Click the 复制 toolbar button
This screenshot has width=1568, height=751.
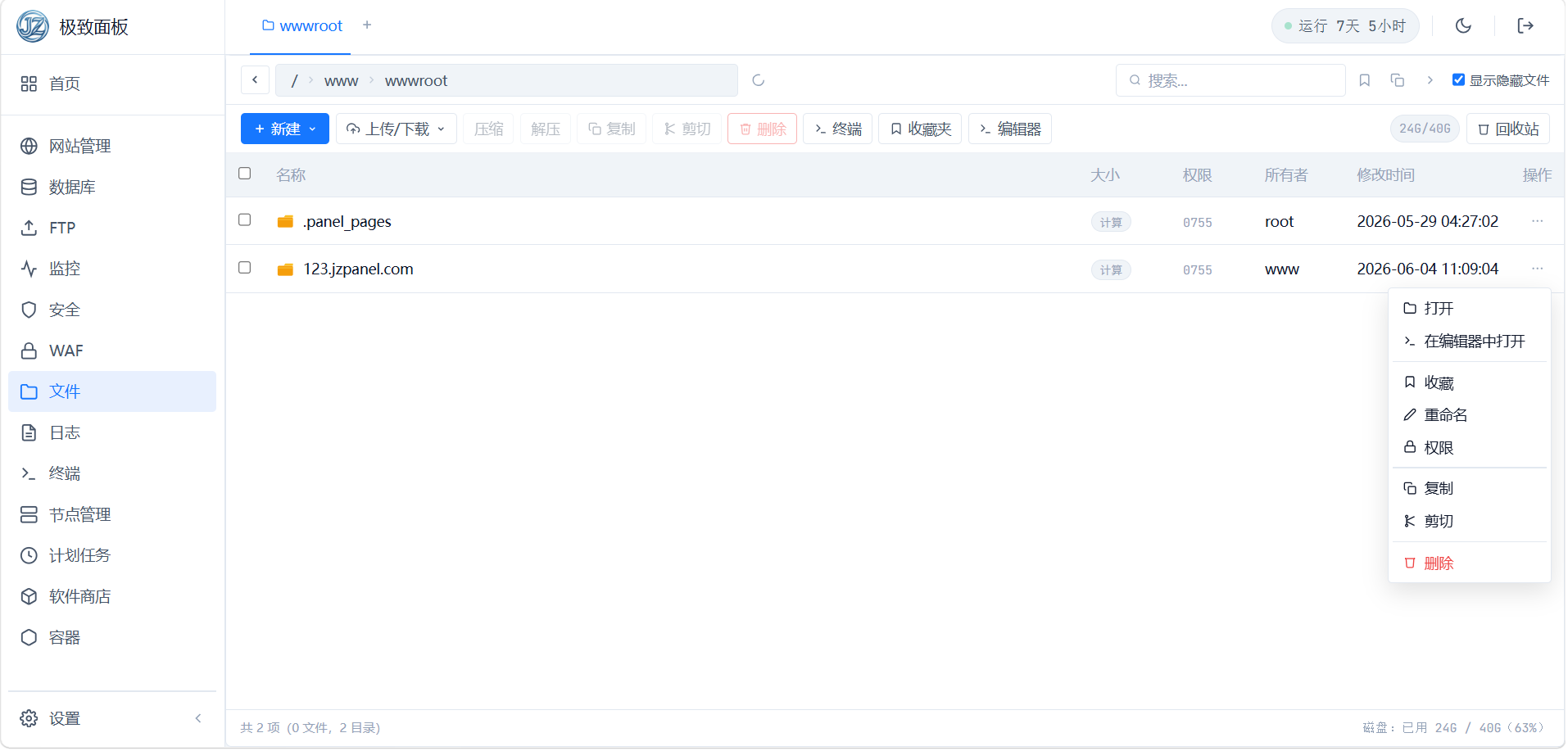[612, 129]
